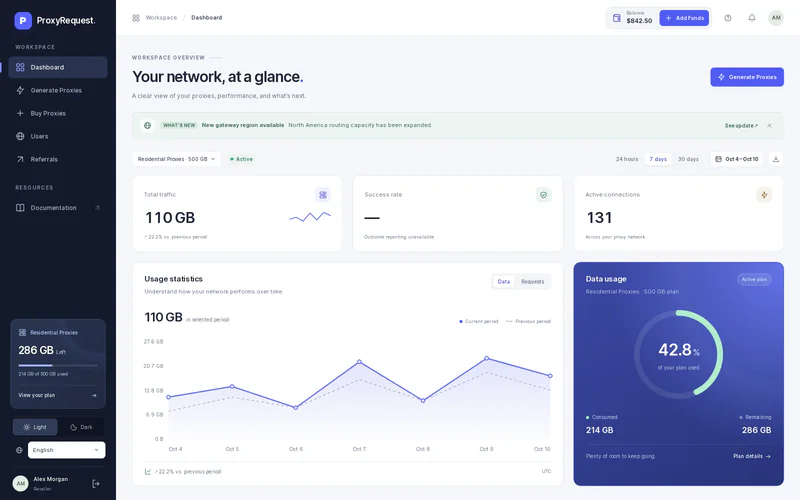
Task: Click the Oct 9 data point on chart
Action: click(486, 358)
